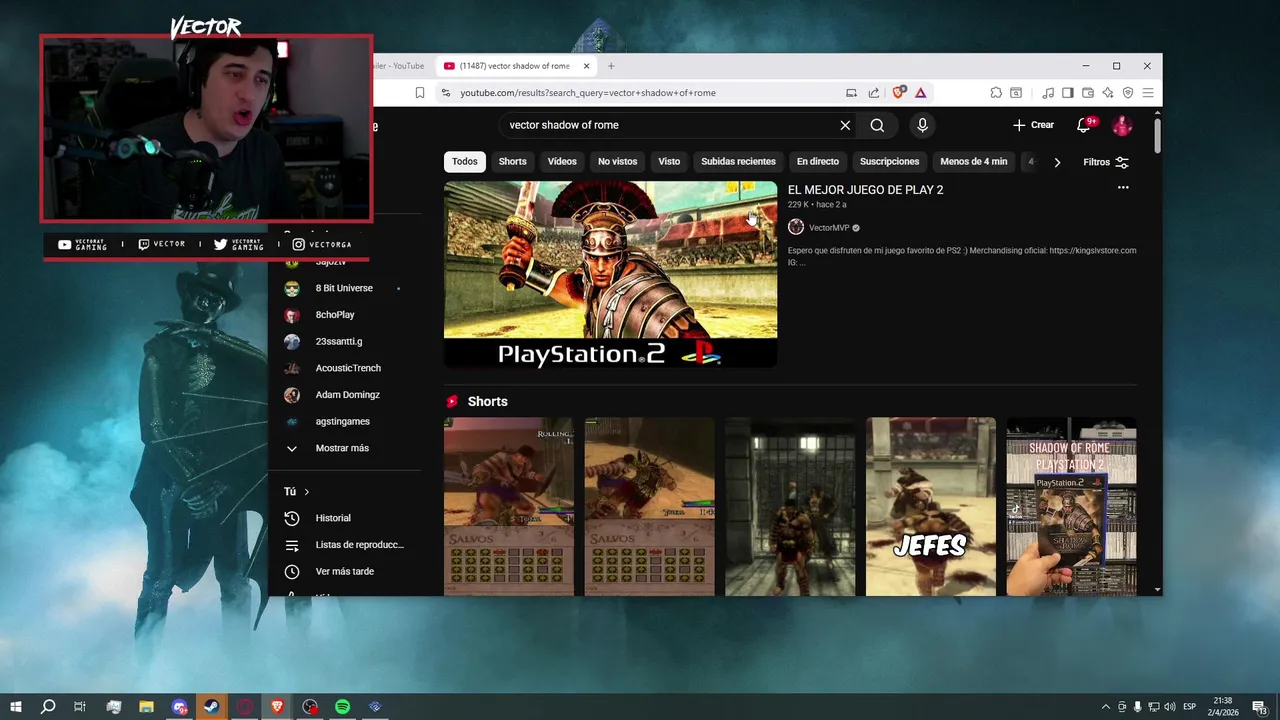Open the Brave Wallet icon
This screenshot has height=720, width=1280.
pyautogui.click(x=1088, y=93)
